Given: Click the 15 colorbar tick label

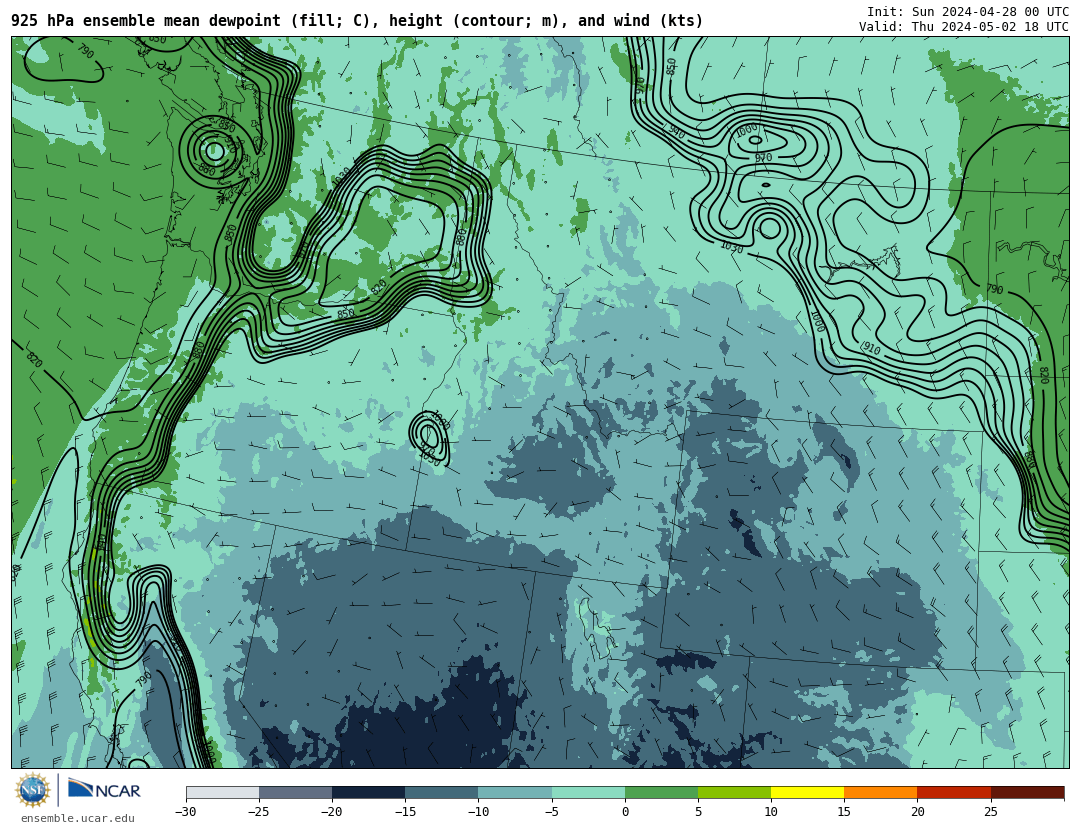Looking at the screenshot, I should 844,812.
